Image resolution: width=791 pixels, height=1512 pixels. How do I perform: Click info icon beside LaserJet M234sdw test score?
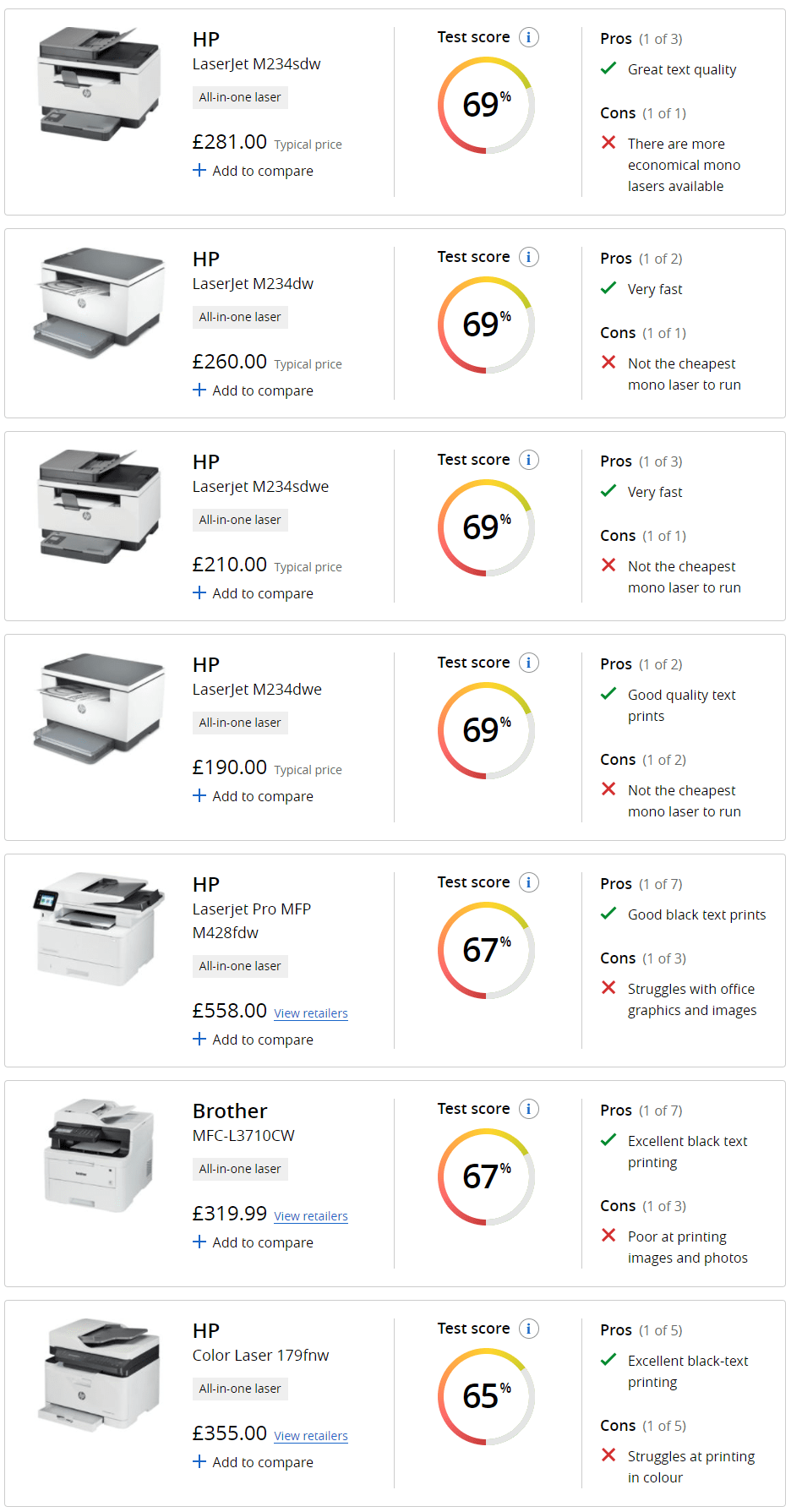click(x=529, y=37)
